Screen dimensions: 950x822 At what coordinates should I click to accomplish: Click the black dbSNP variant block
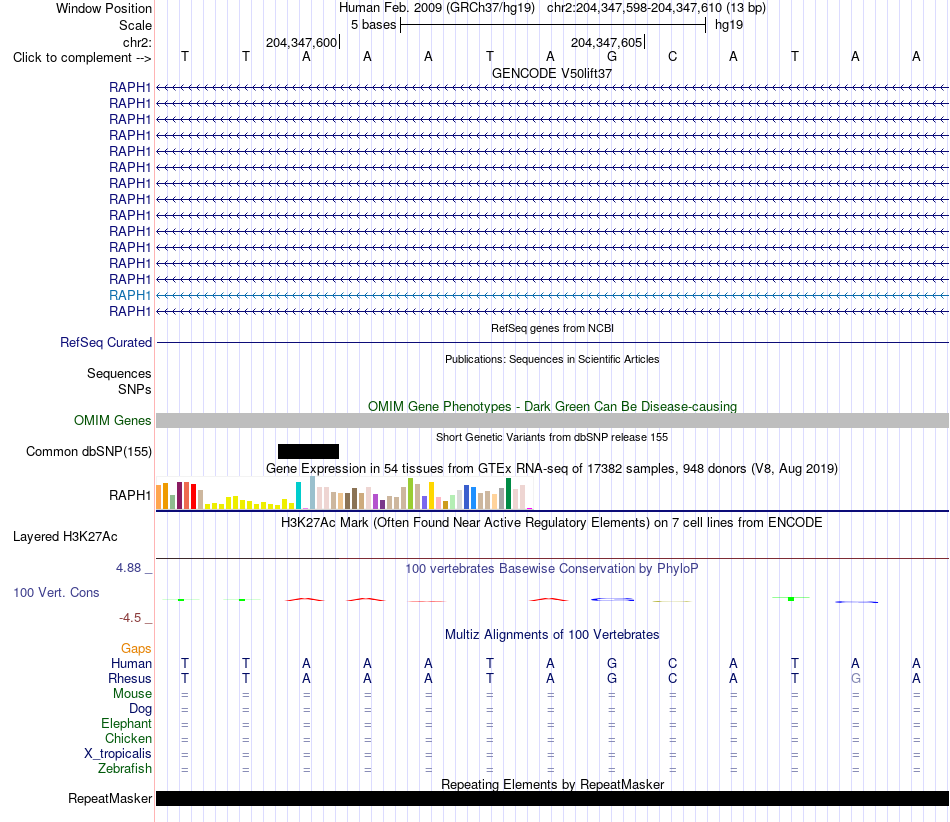coord(308,451)
